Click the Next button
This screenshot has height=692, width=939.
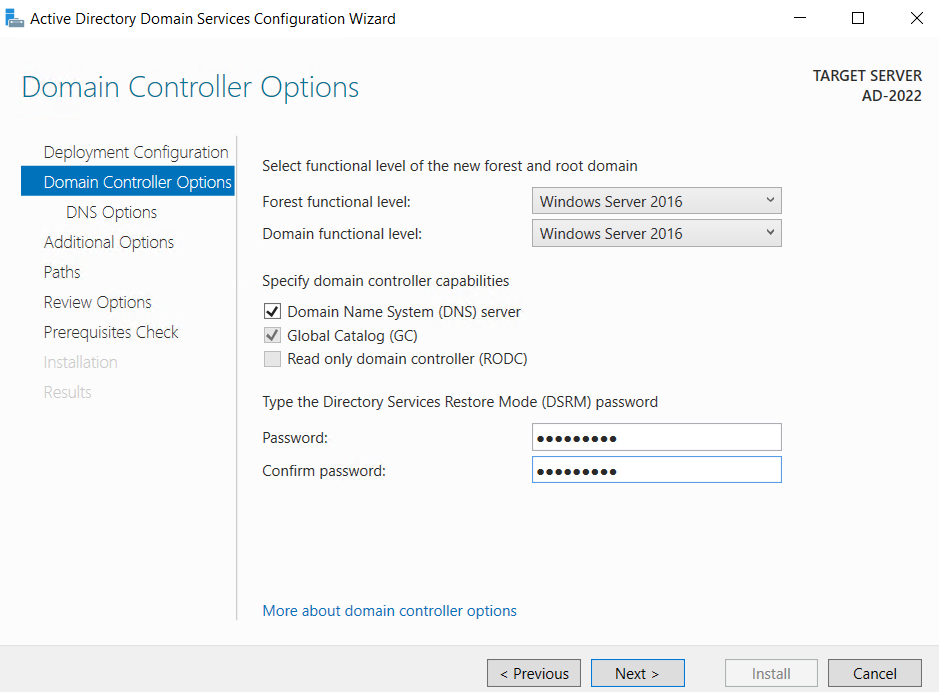(637, 673)
